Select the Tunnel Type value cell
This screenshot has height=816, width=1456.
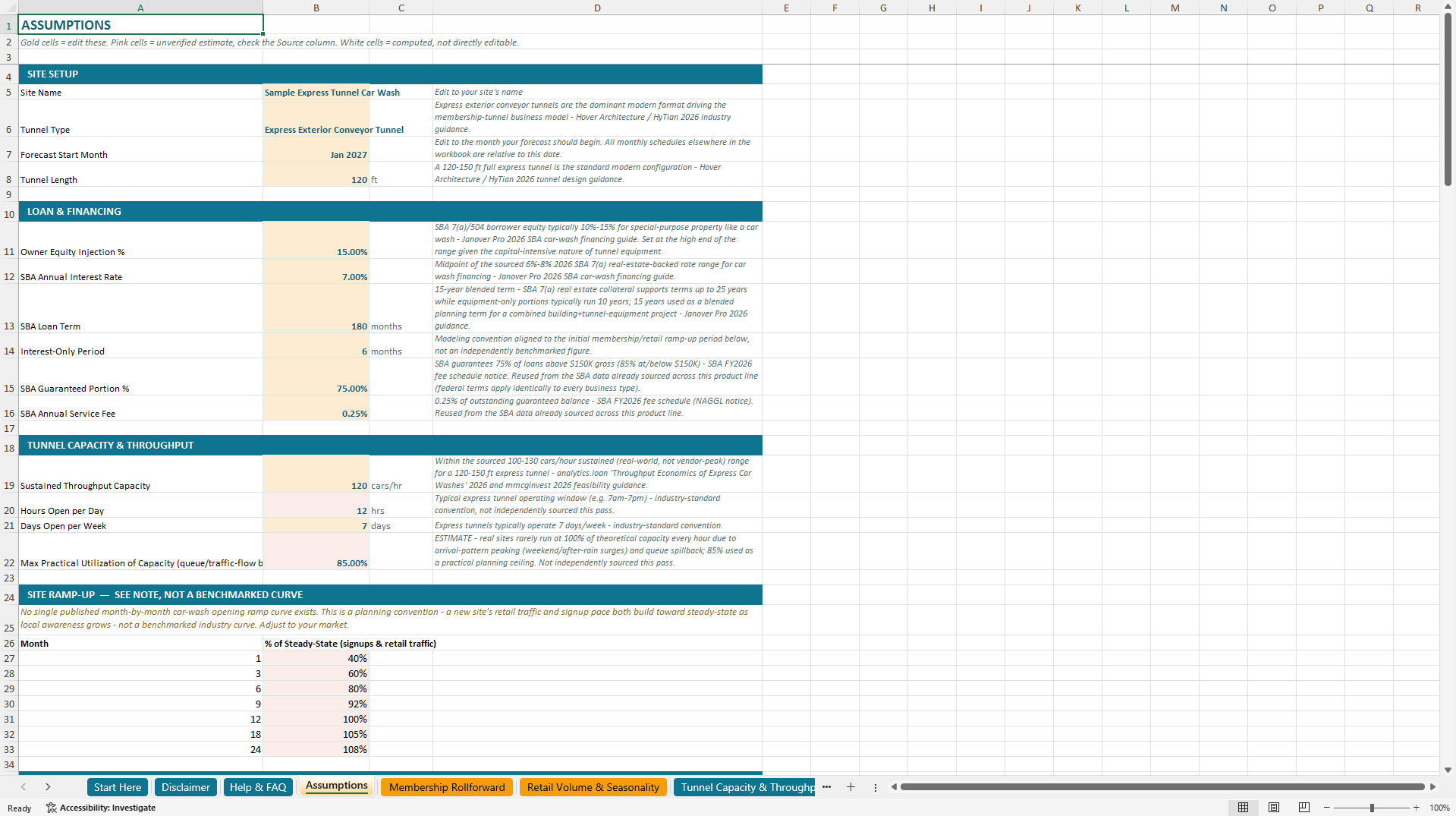point(316,118)
